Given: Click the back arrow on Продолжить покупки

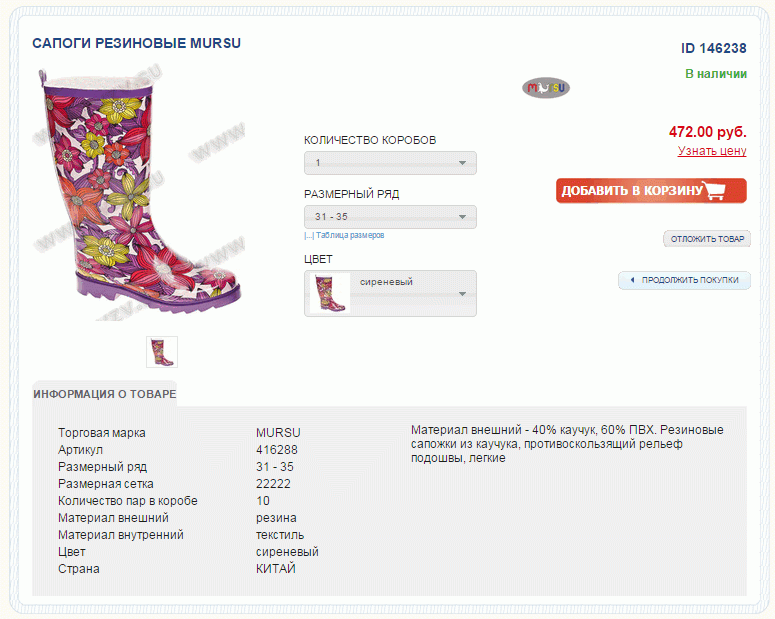Looking at the screenshot, I should point(632,280).
